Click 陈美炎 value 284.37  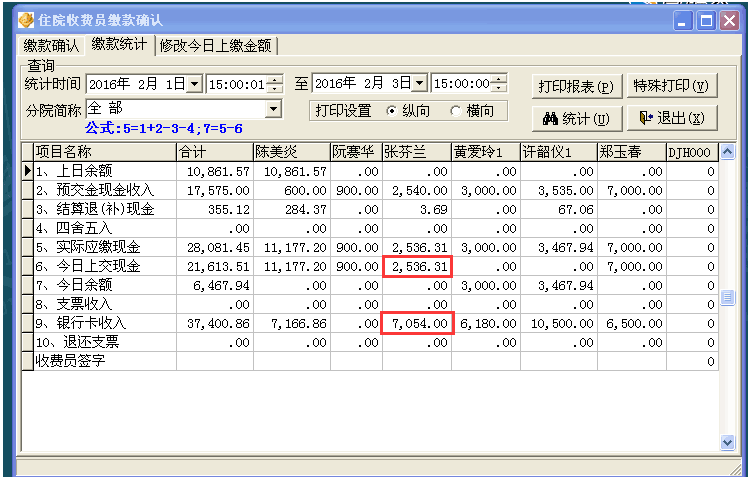point(292,209)
